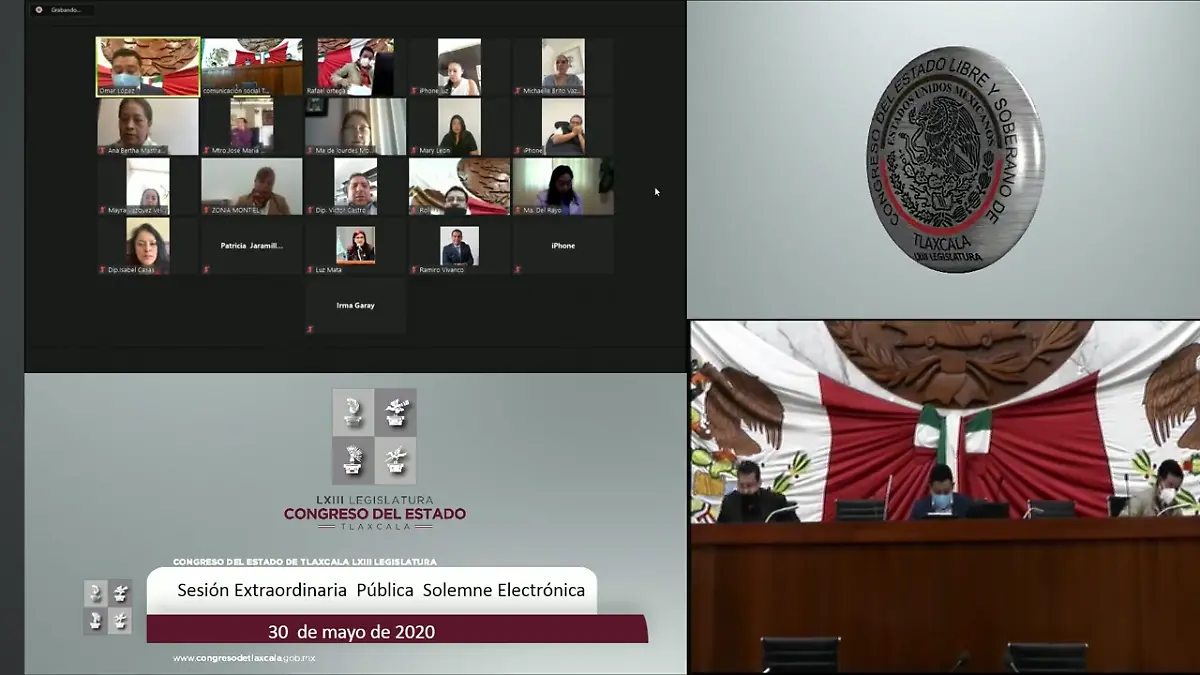Click muted mic icon beside Luz Mata

tap(310, 270)
